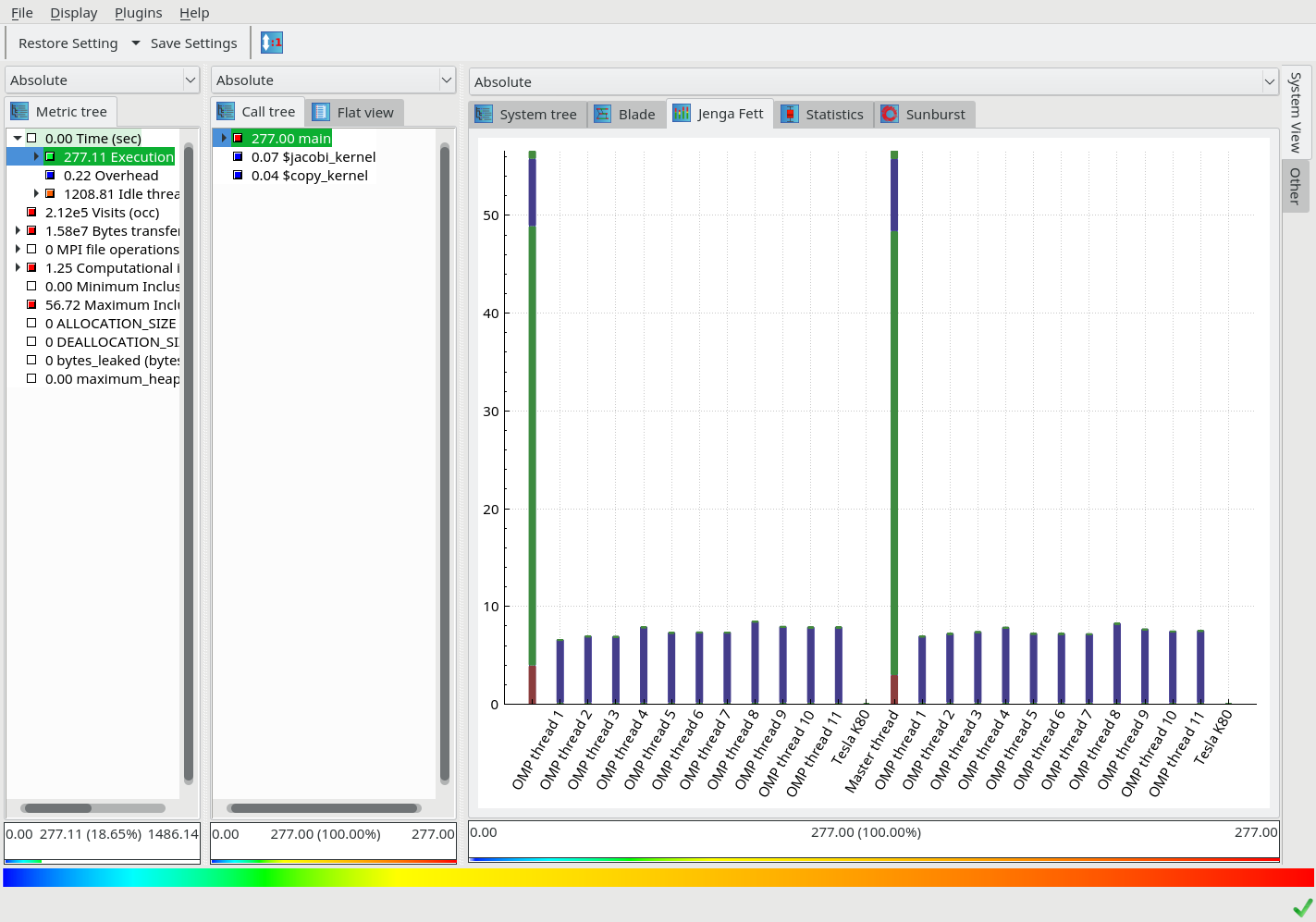Click the blue box beside 0.07 $jacobi_kernel
The height and width of the screenshot is (922, 1316).
238,156
